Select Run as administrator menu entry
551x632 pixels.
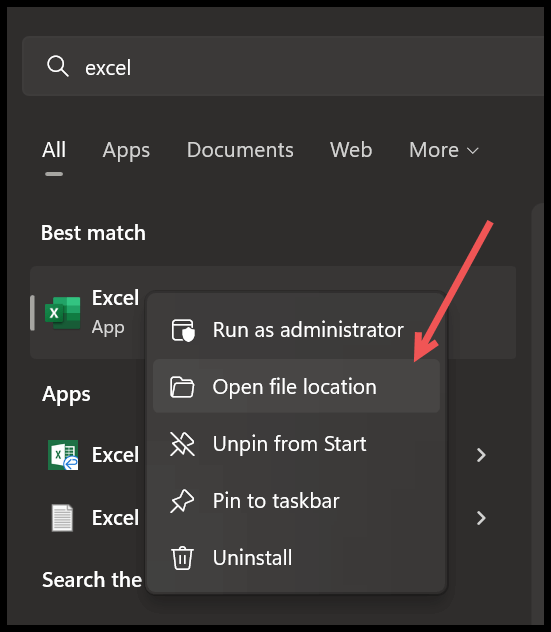click(x=296, y=330)
